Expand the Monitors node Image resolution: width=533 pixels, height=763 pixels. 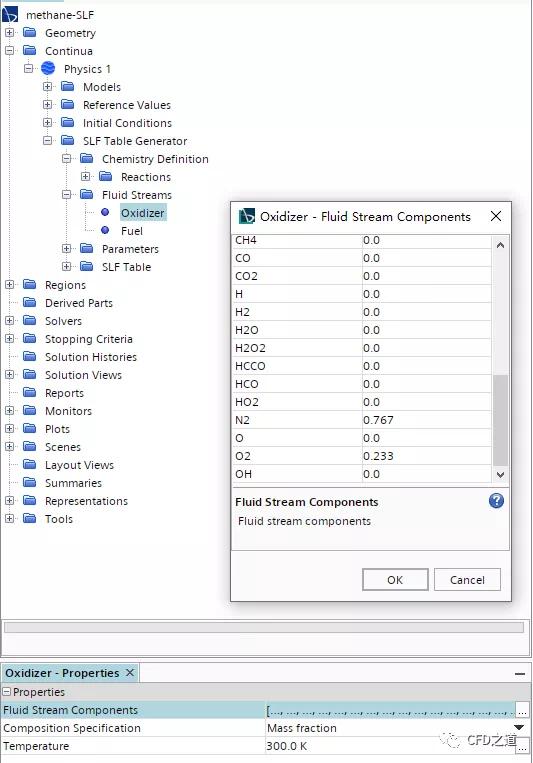[10, 411]
